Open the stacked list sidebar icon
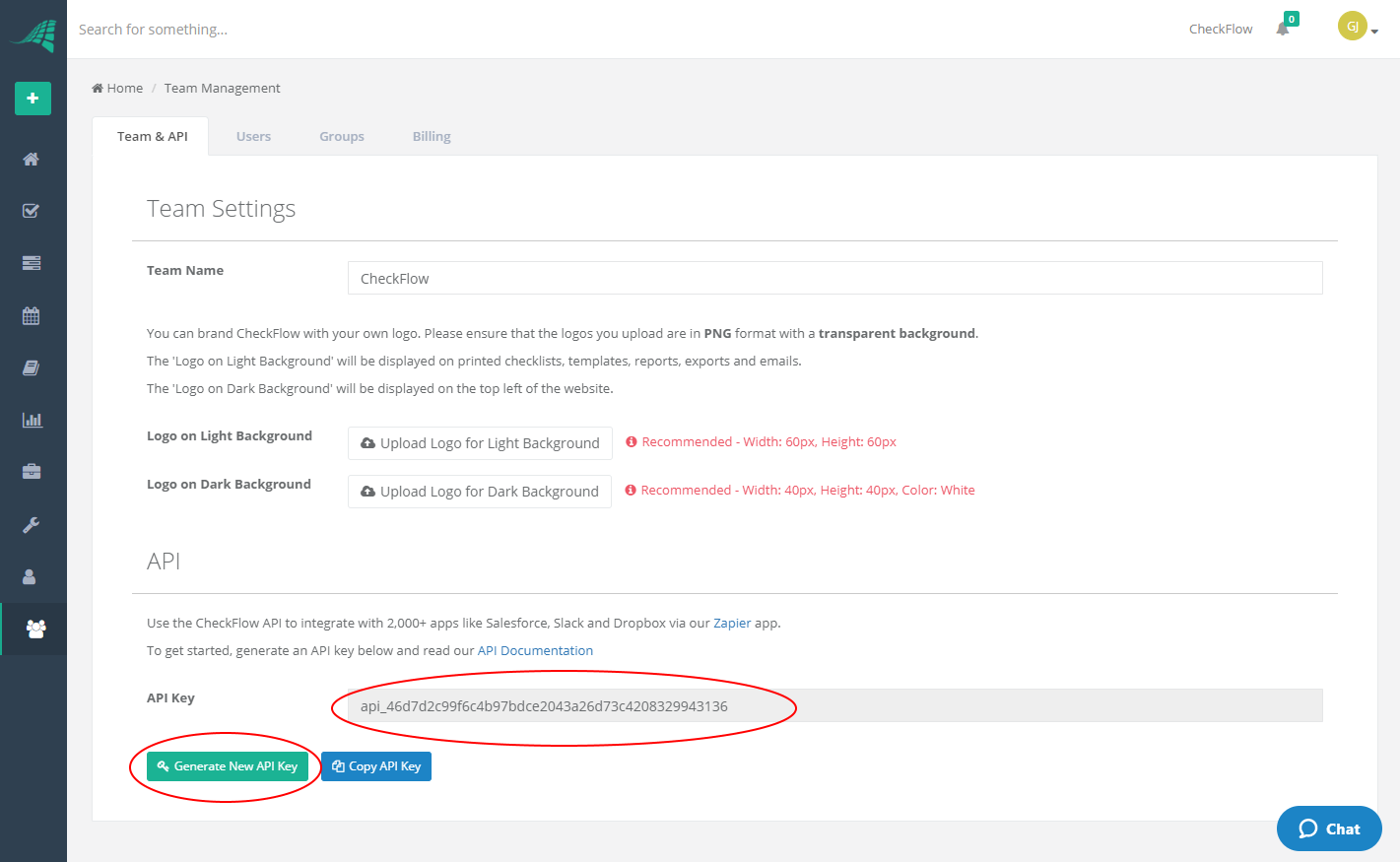1400x862 pixels. coord(32,263)
